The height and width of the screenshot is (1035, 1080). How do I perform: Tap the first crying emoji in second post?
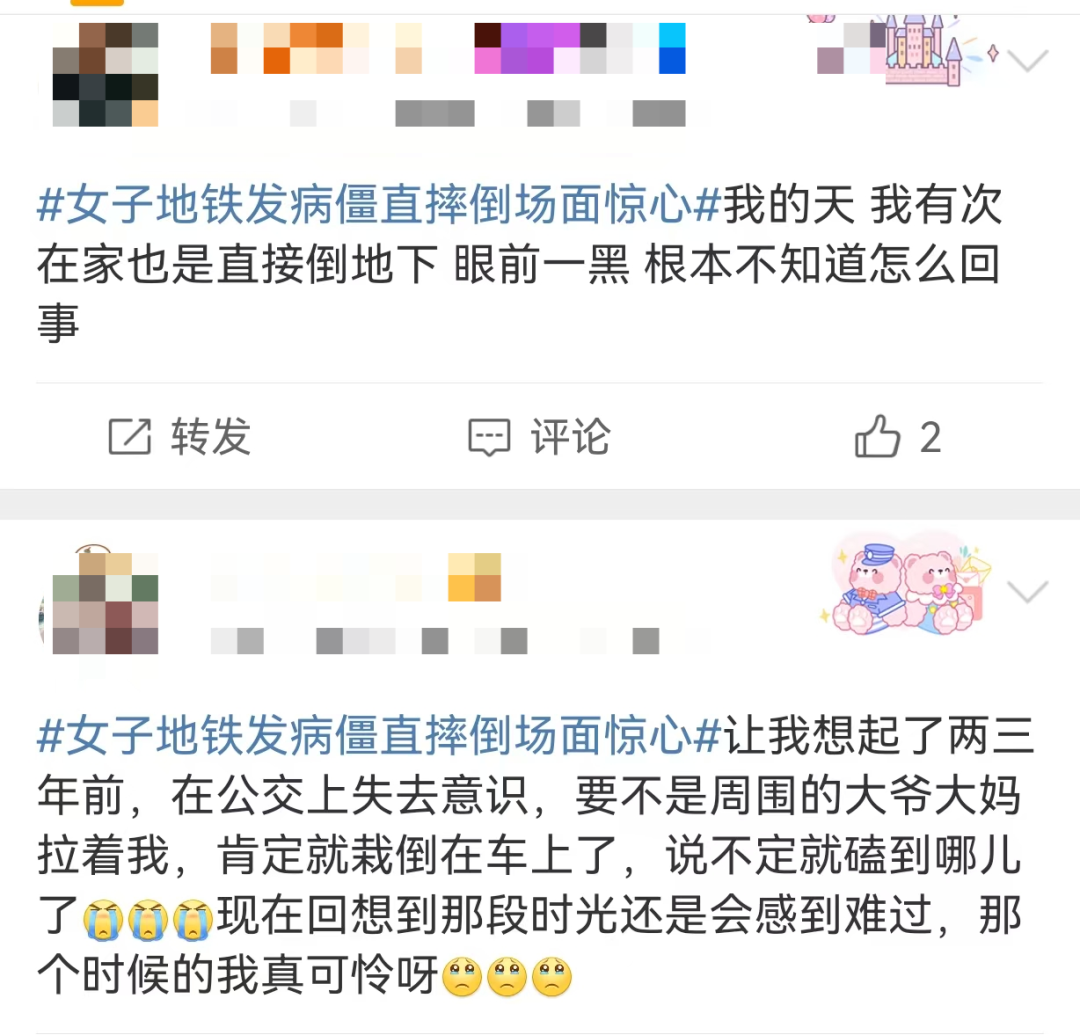103,919
